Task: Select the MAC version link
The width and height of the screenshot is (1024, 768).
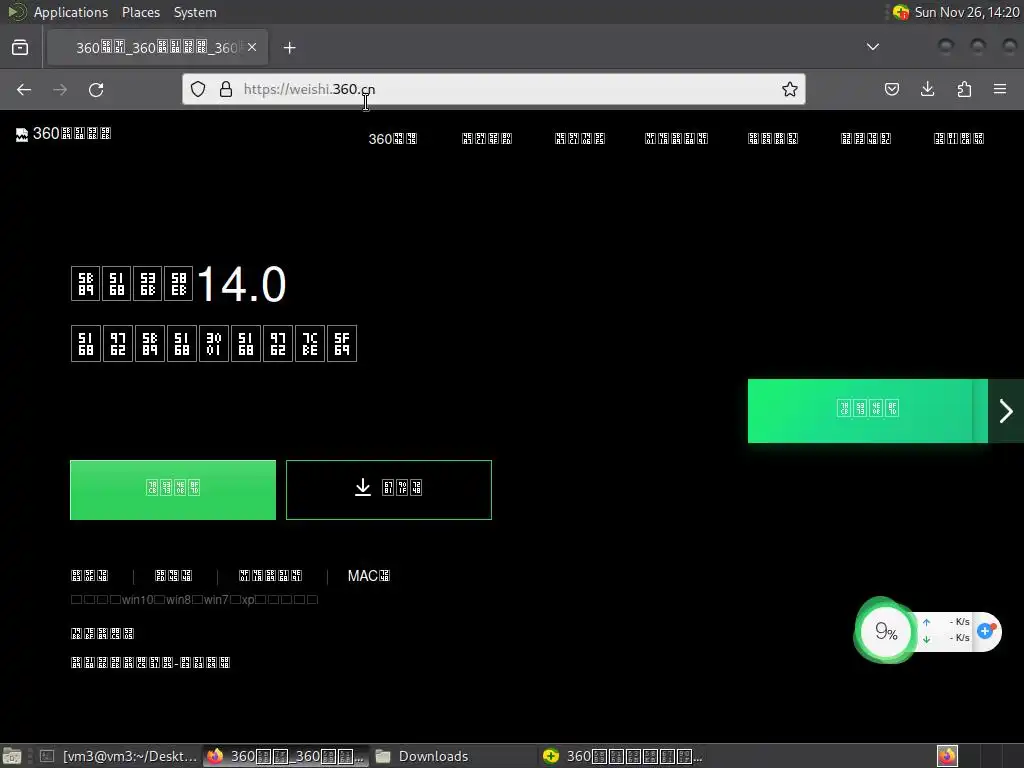Action: pyautogui.click(x=369, y=576)
